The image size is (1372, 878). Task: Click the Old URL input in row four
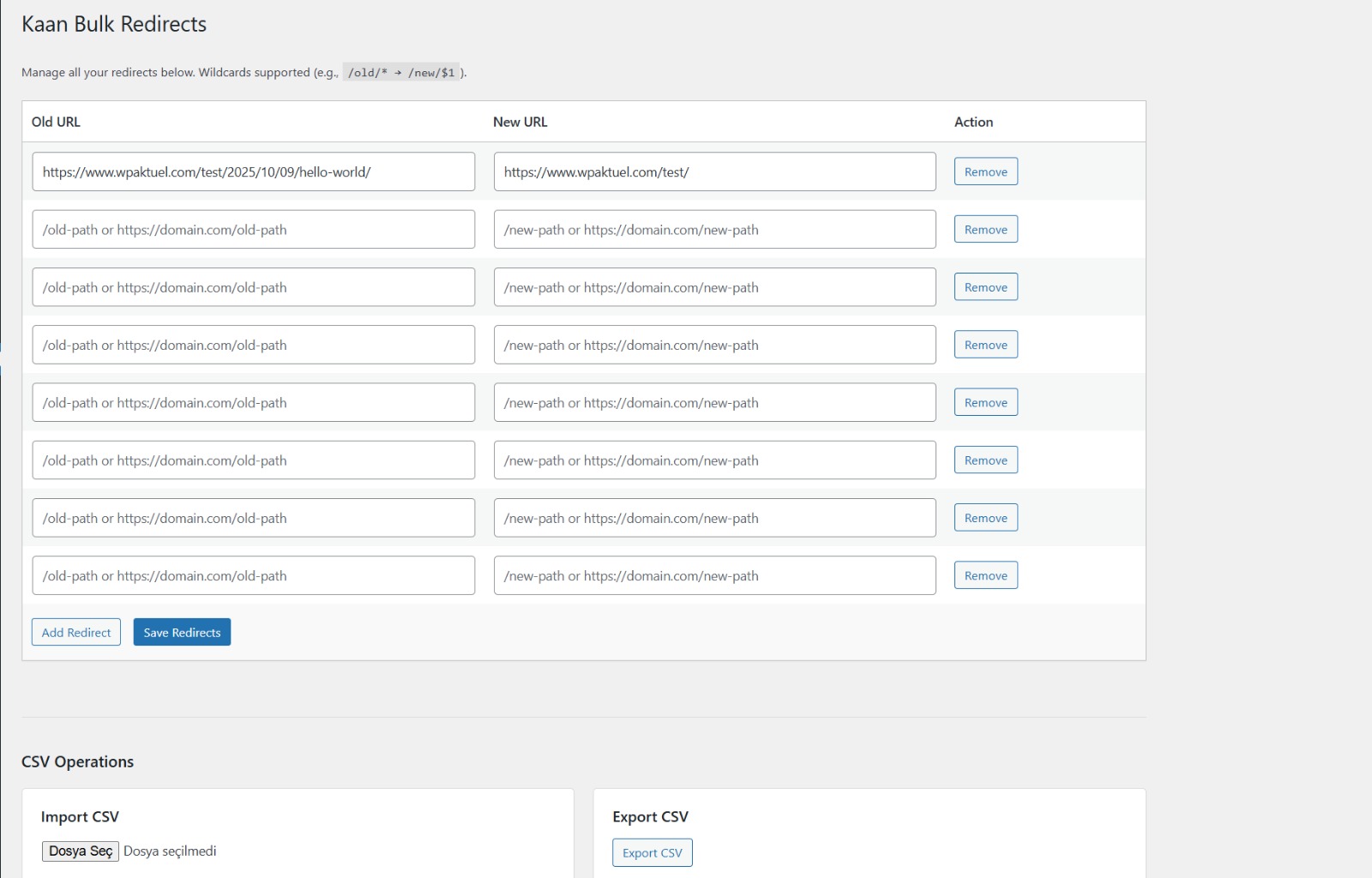pyautogui.click(x=253, y=344)
